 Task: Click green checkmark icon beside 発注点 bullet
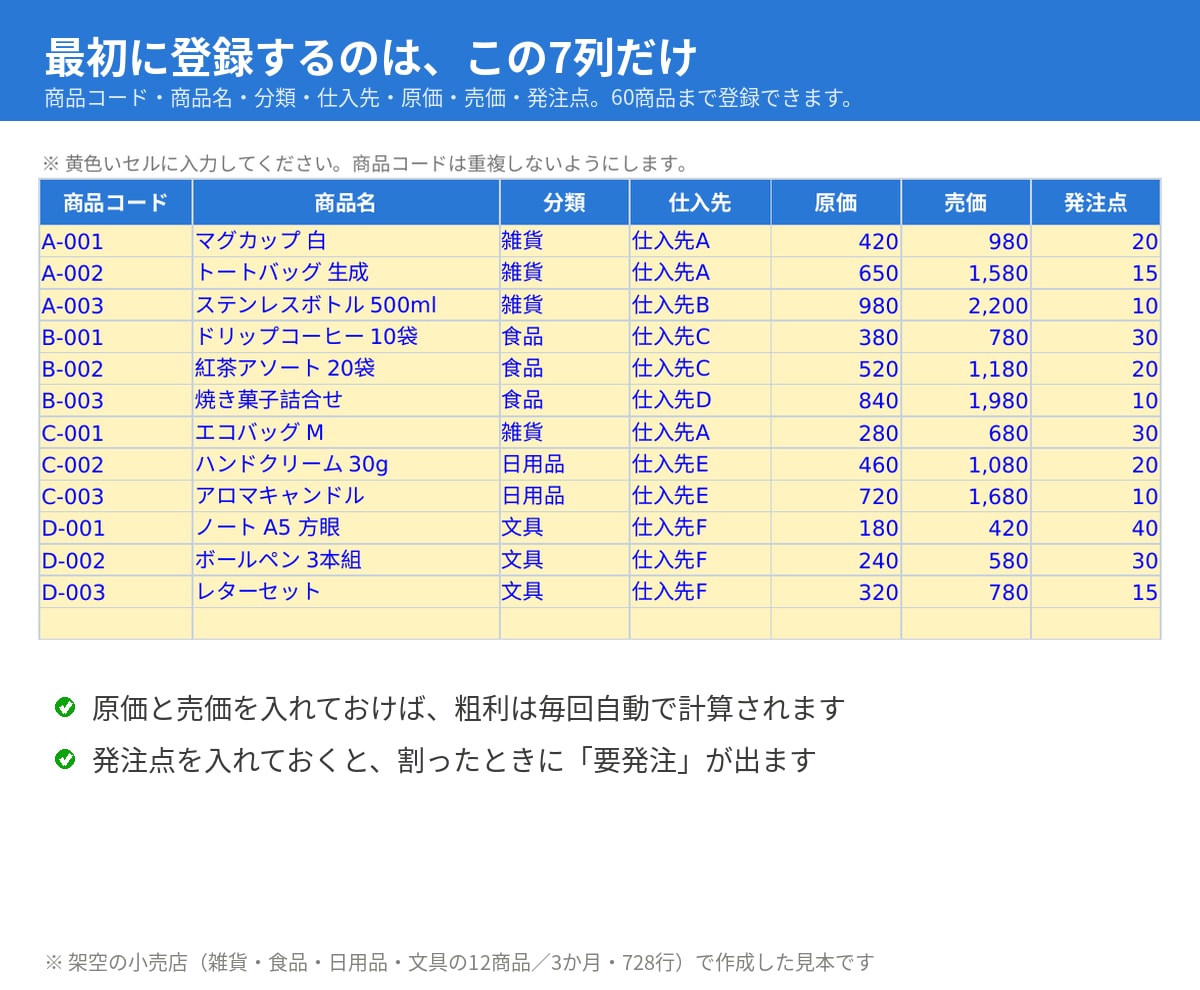click(x=65, y=759)
